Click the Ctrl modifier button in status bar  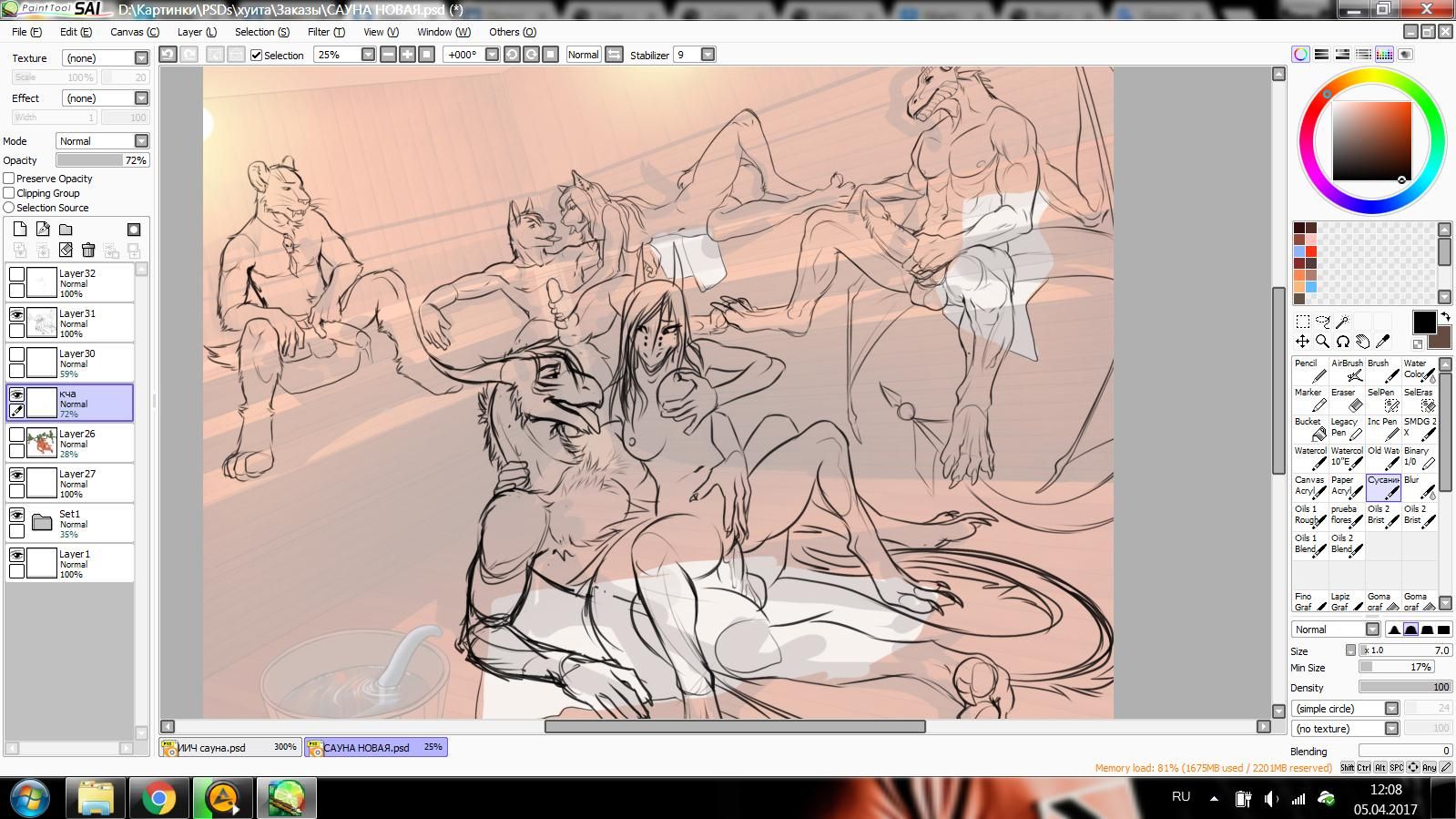1364,767
